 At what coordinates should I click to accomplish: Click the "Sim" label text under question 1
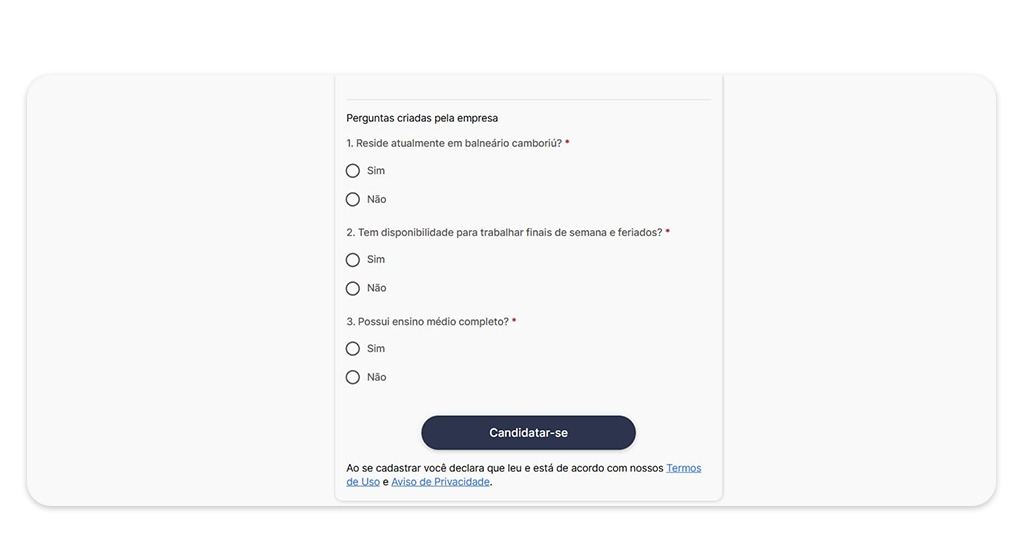[376, 171]
